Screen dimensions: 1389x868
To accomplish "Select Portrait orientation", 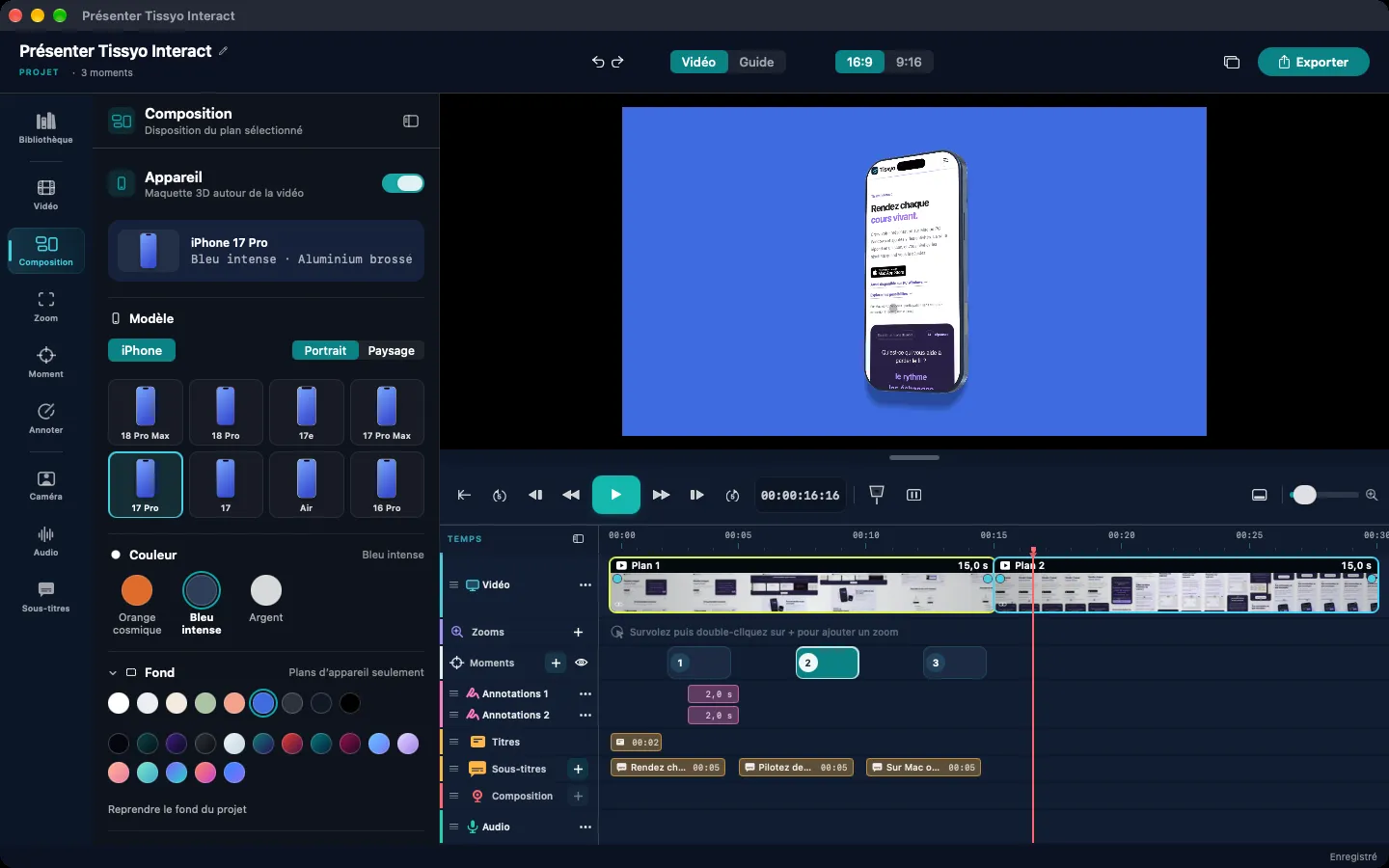I will 325,350.
